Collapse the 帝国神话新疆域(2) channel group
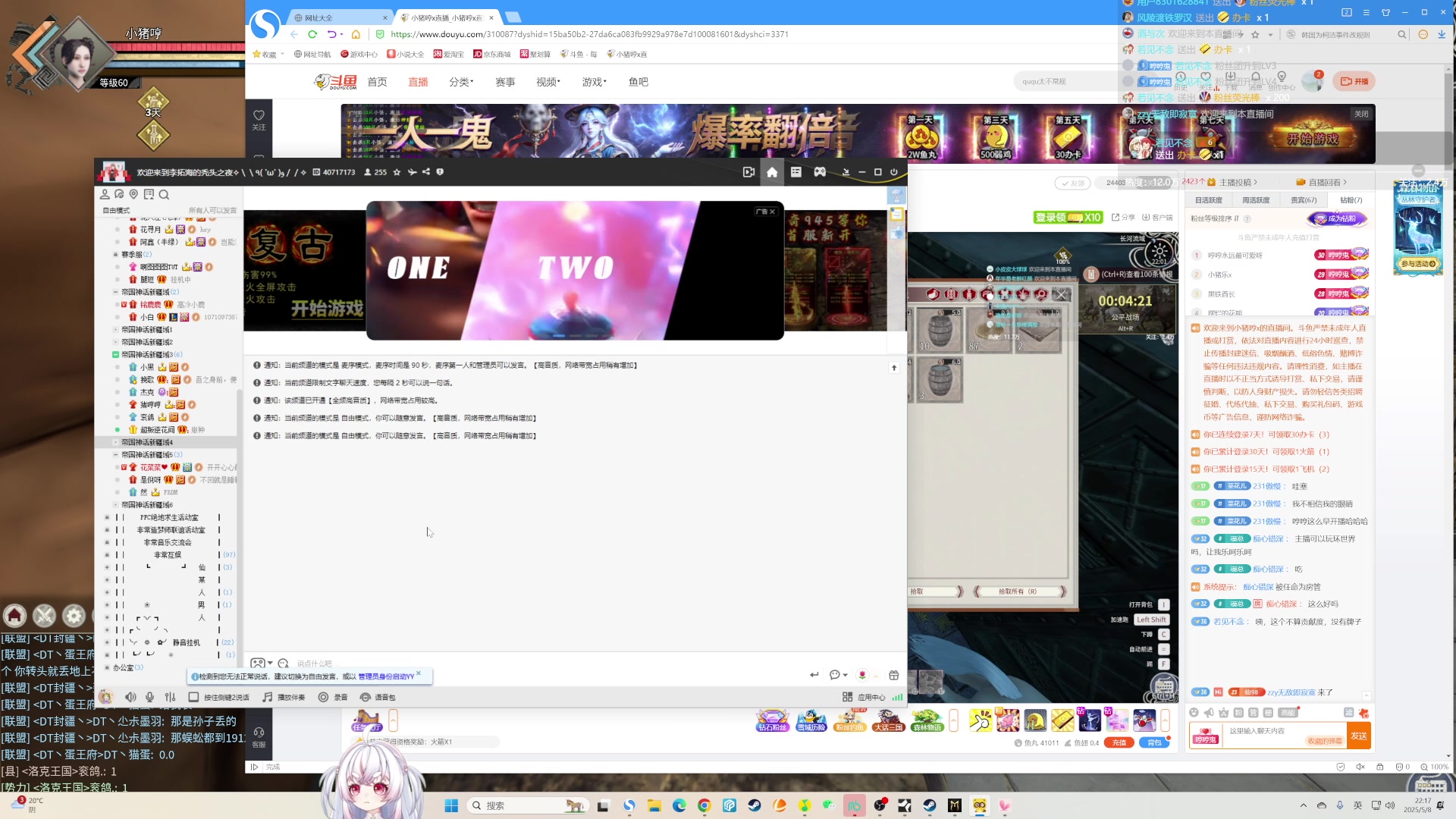This screenshot has height=819, width=1456. [115, 292]
